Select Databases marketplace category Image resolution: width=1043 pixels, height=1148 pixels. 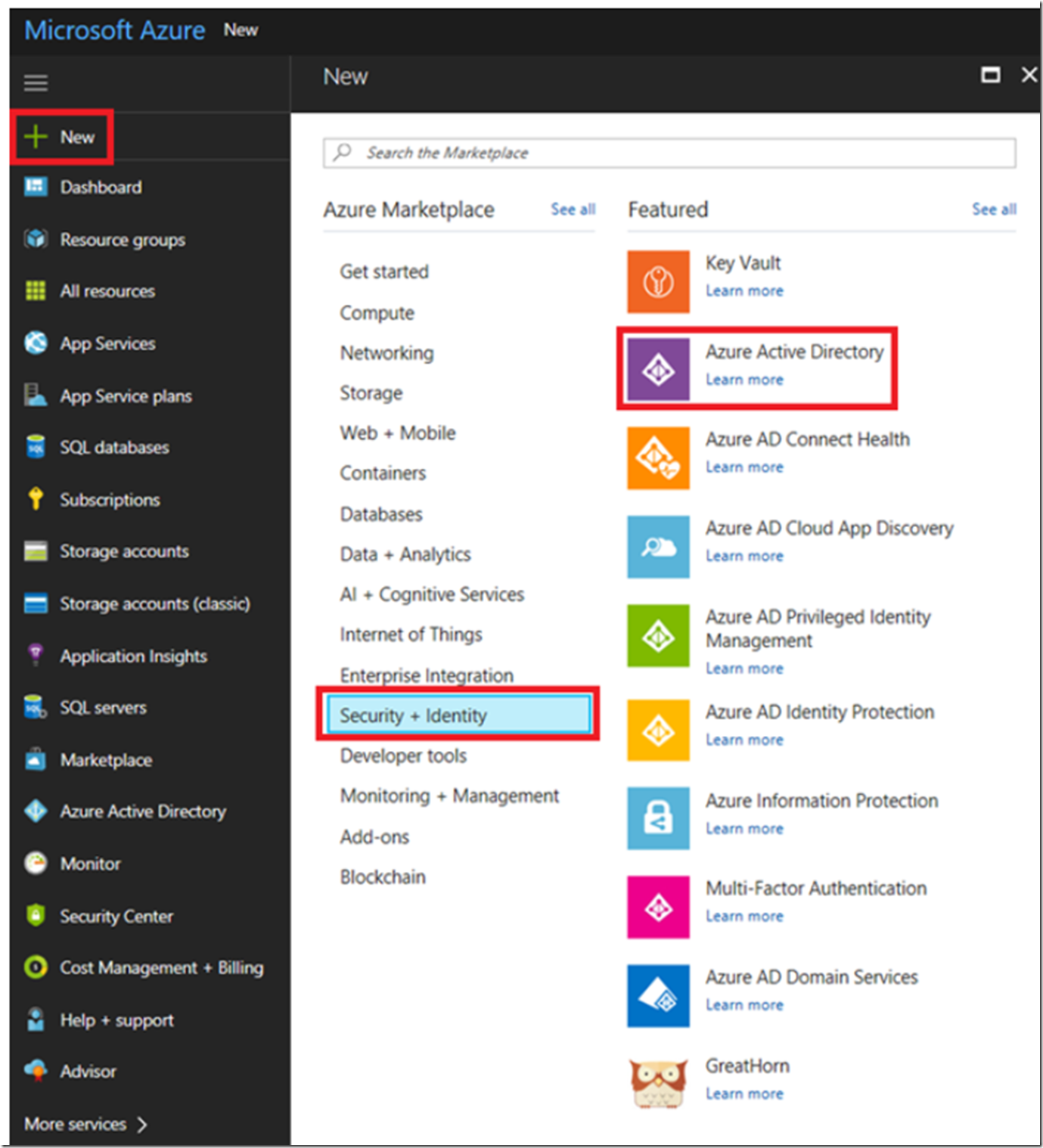[381, 514]
